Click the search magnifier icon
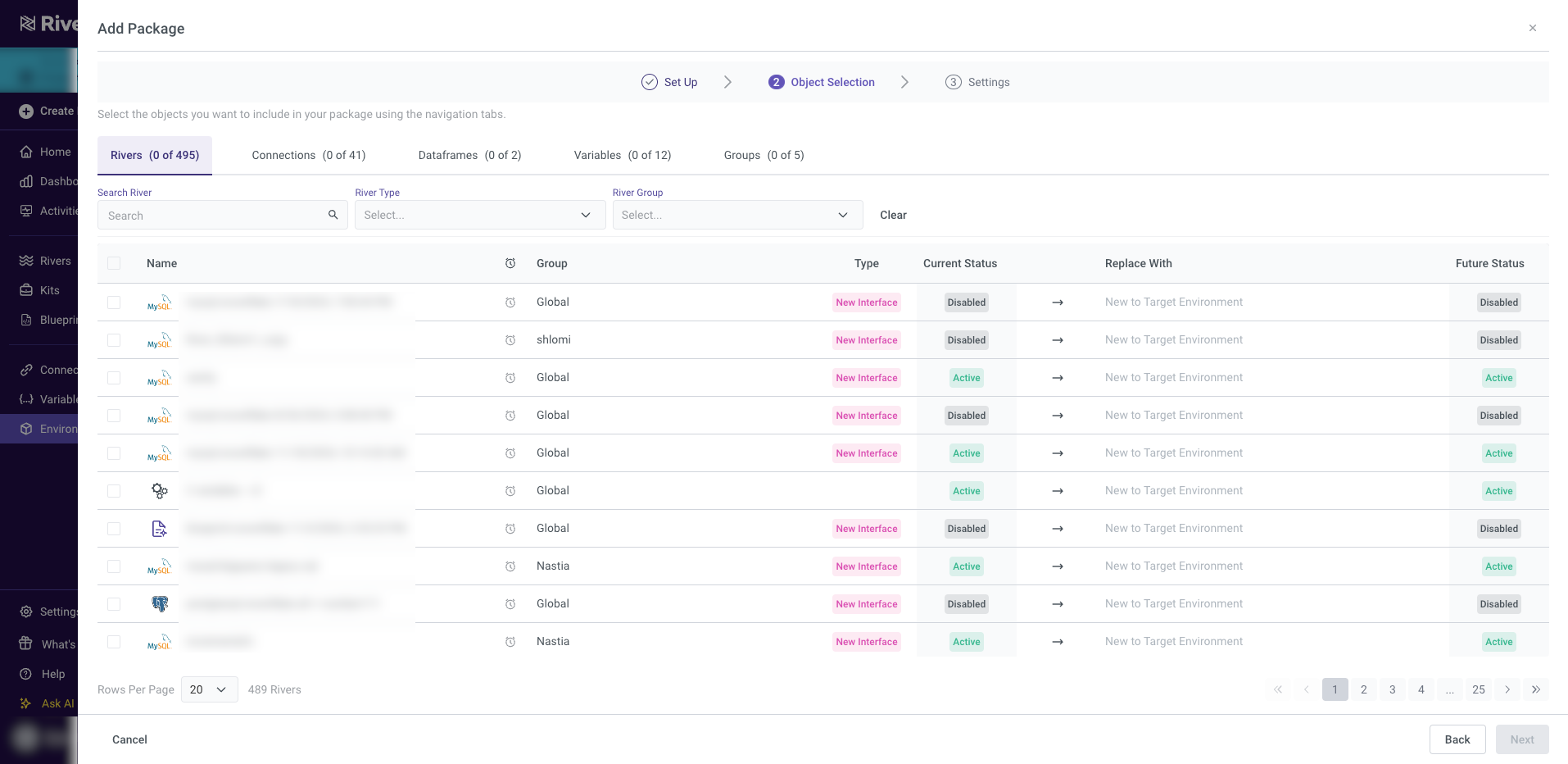 [333, 215]
